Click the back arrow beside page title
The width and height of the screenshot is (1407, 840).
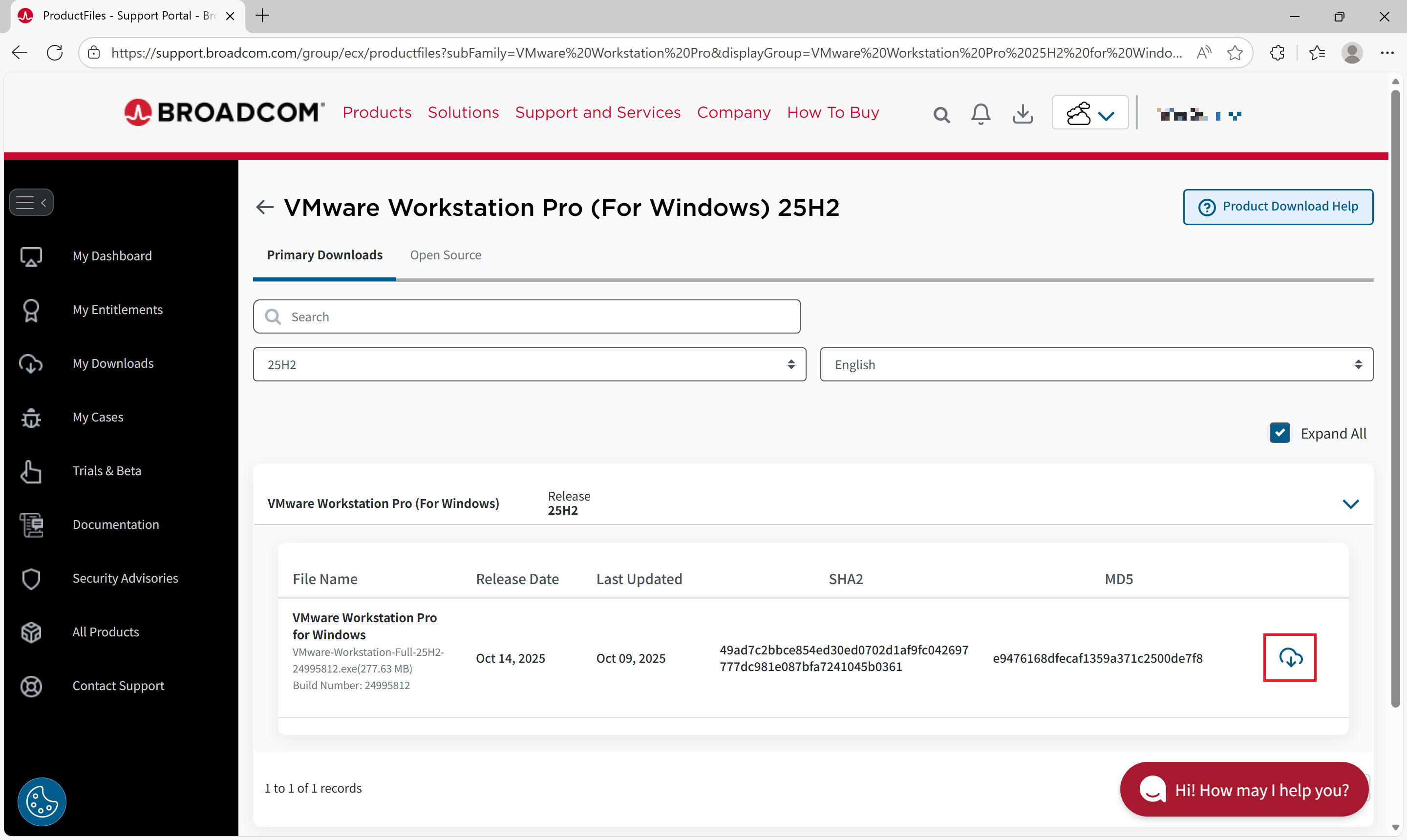[x=264, y=207]
